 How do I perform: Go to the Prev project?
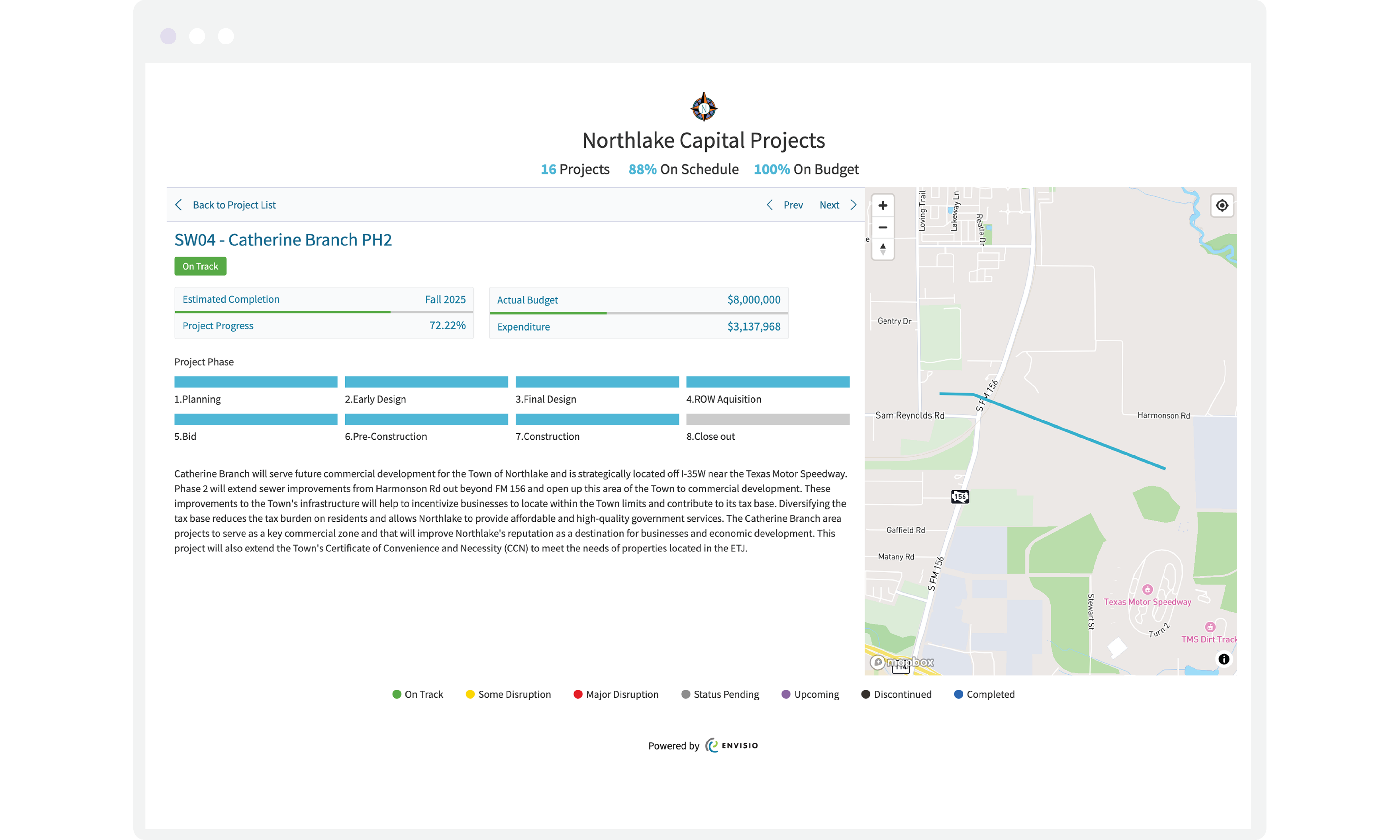[x=793, y=205]
